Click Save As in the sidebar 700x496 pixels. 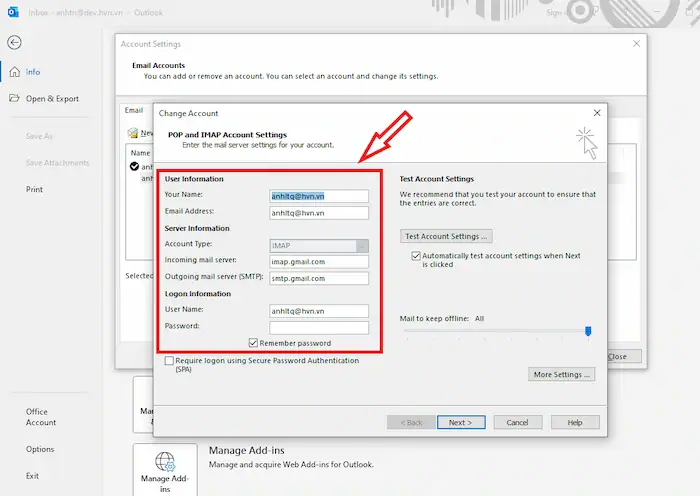tap(39, 136)
